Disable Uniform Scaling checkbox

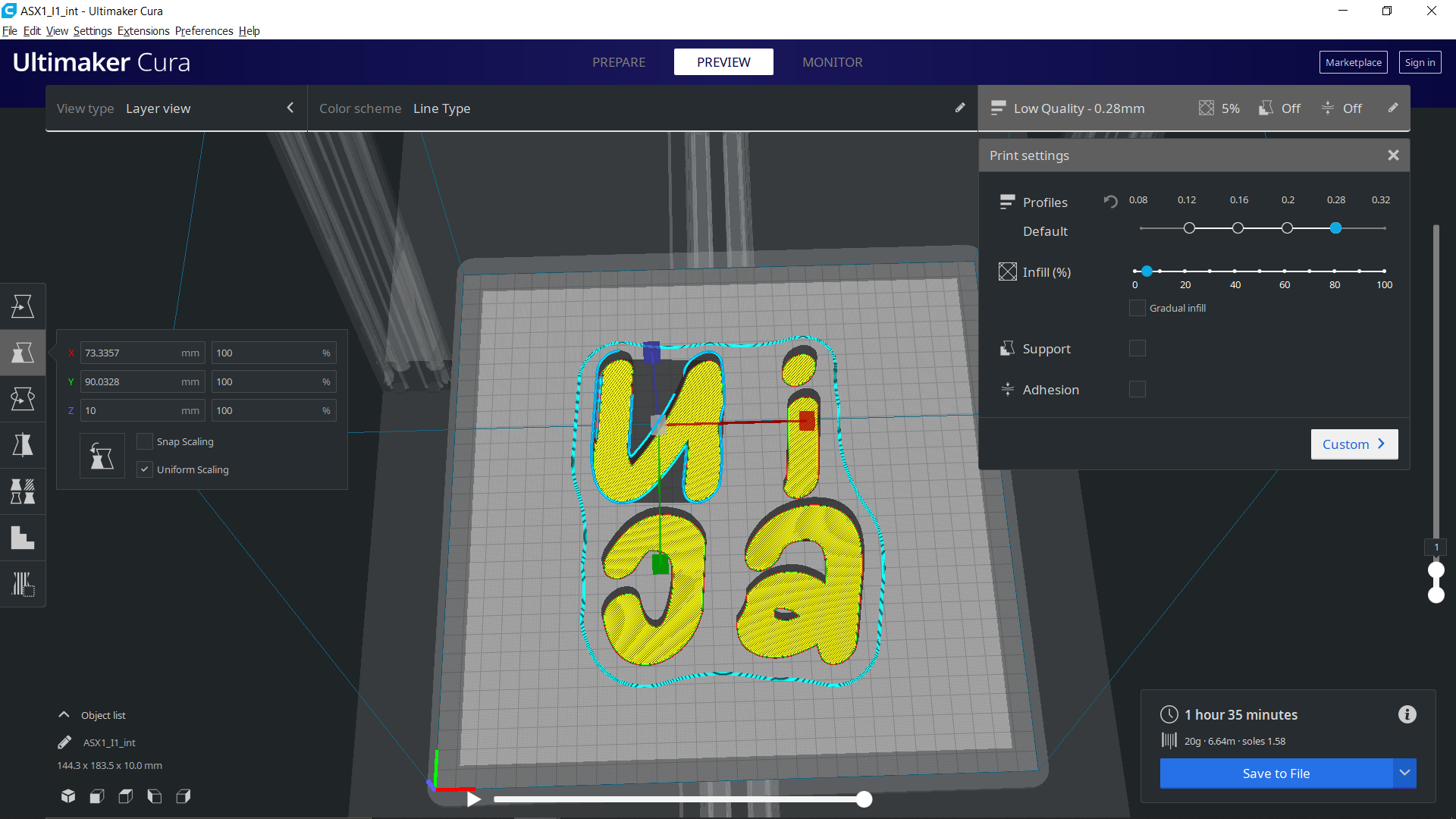point(145,469)
